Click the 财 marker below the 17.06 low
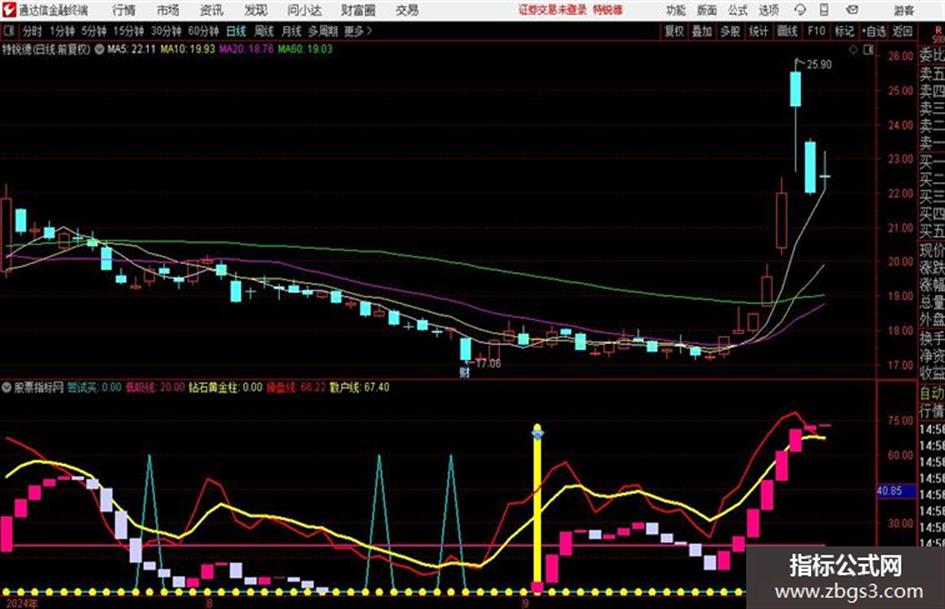The image size is (945, 609). tap(465, 372)
